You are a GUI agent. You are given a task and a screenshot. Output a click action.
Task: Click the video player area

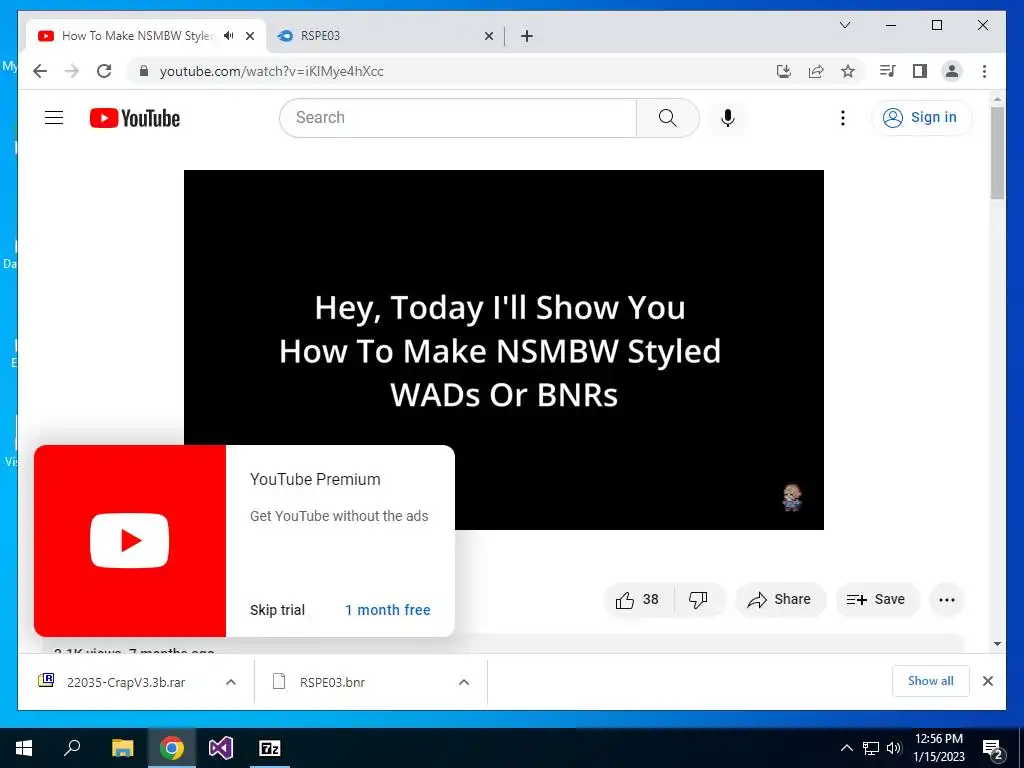[504, 349]
